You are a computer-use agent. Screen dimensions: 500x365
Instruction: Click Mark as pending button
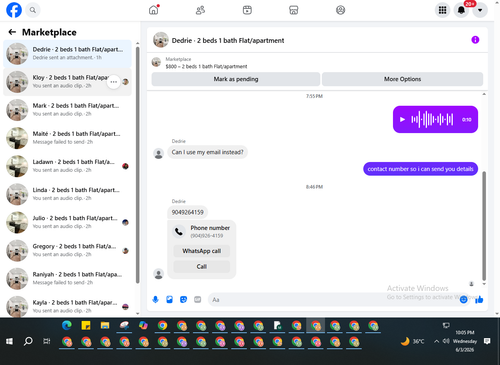tap(236, 79)
